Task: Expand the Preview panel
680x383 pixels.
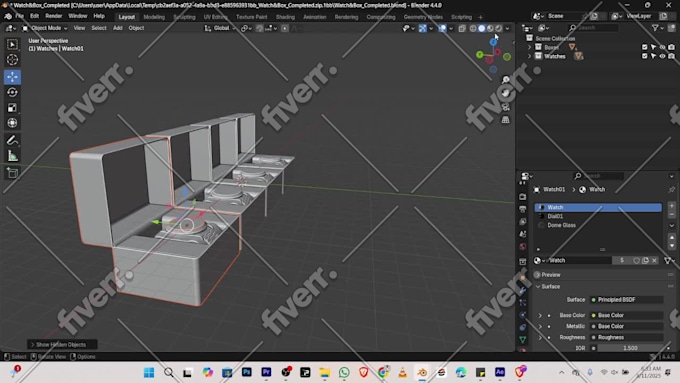Action: (x=537, y=275)
